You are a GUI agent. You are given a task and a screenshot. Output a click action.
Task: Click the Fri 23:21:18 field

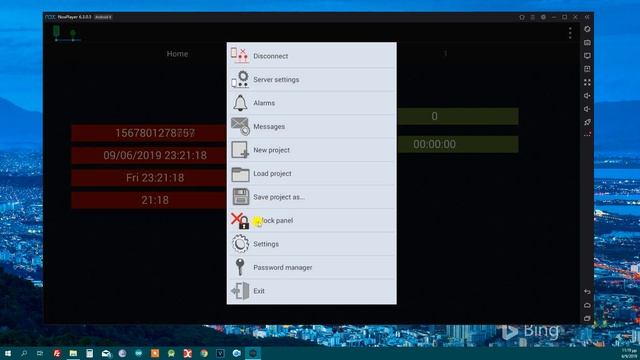[148, 178]
